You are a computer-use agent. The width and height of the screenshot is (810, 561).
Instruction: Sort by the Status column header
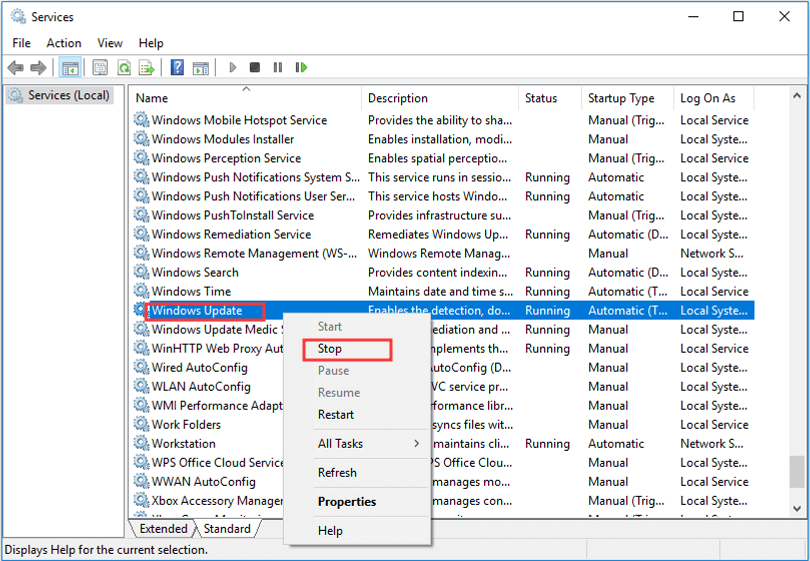pos(549,98)
